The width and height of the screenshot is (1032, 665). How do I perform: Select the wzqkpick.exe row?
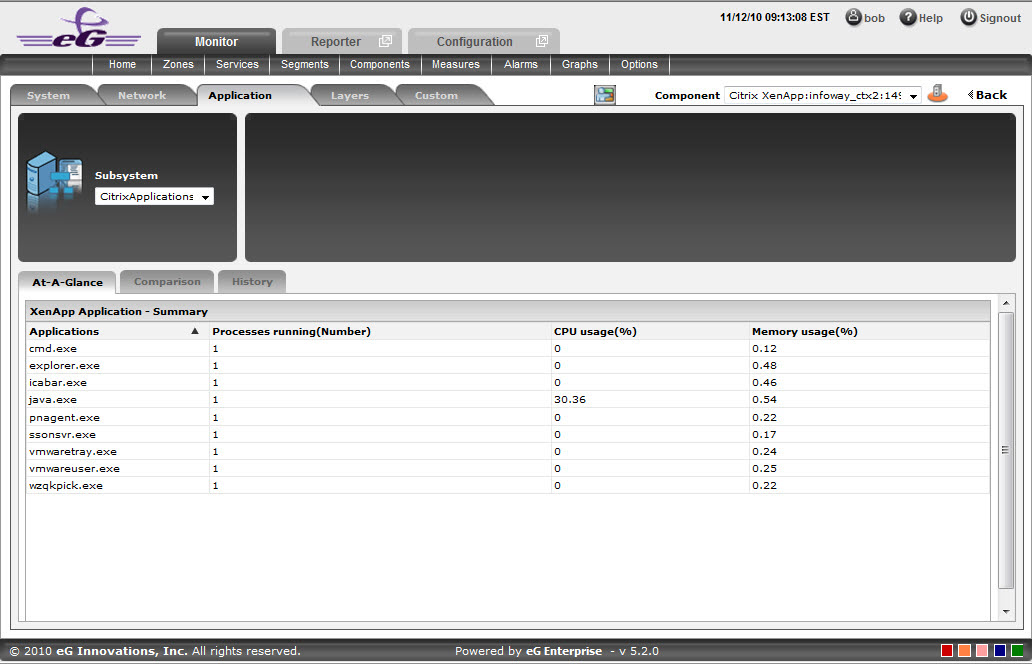(x=507, y=485)
